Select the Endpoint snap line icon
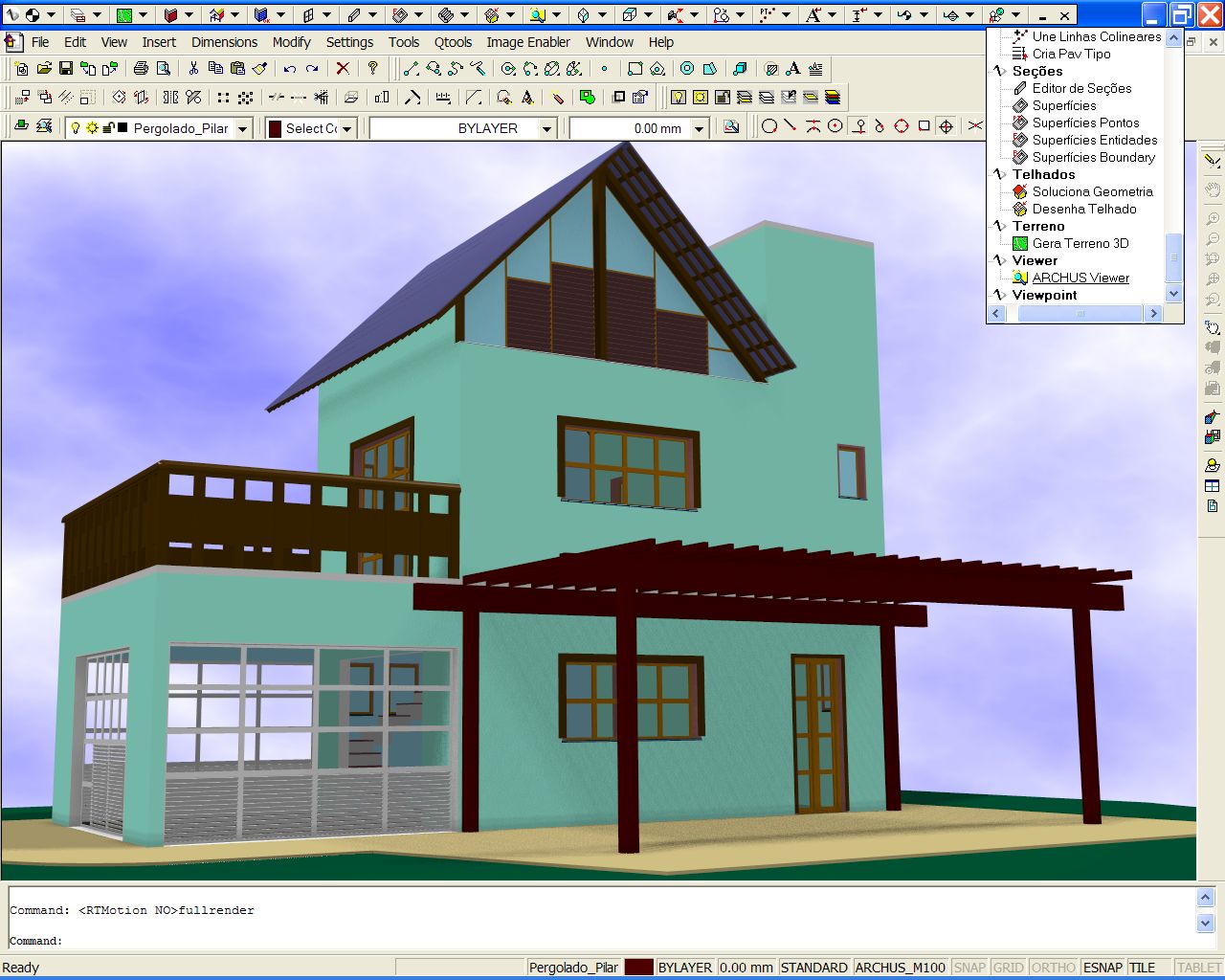1225x980 pixels. (x=791, y=126)
